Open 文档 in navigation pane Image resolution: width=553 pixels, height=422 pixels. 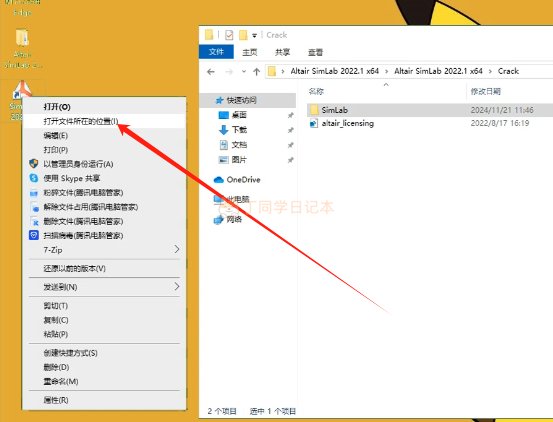click(239, 145)
